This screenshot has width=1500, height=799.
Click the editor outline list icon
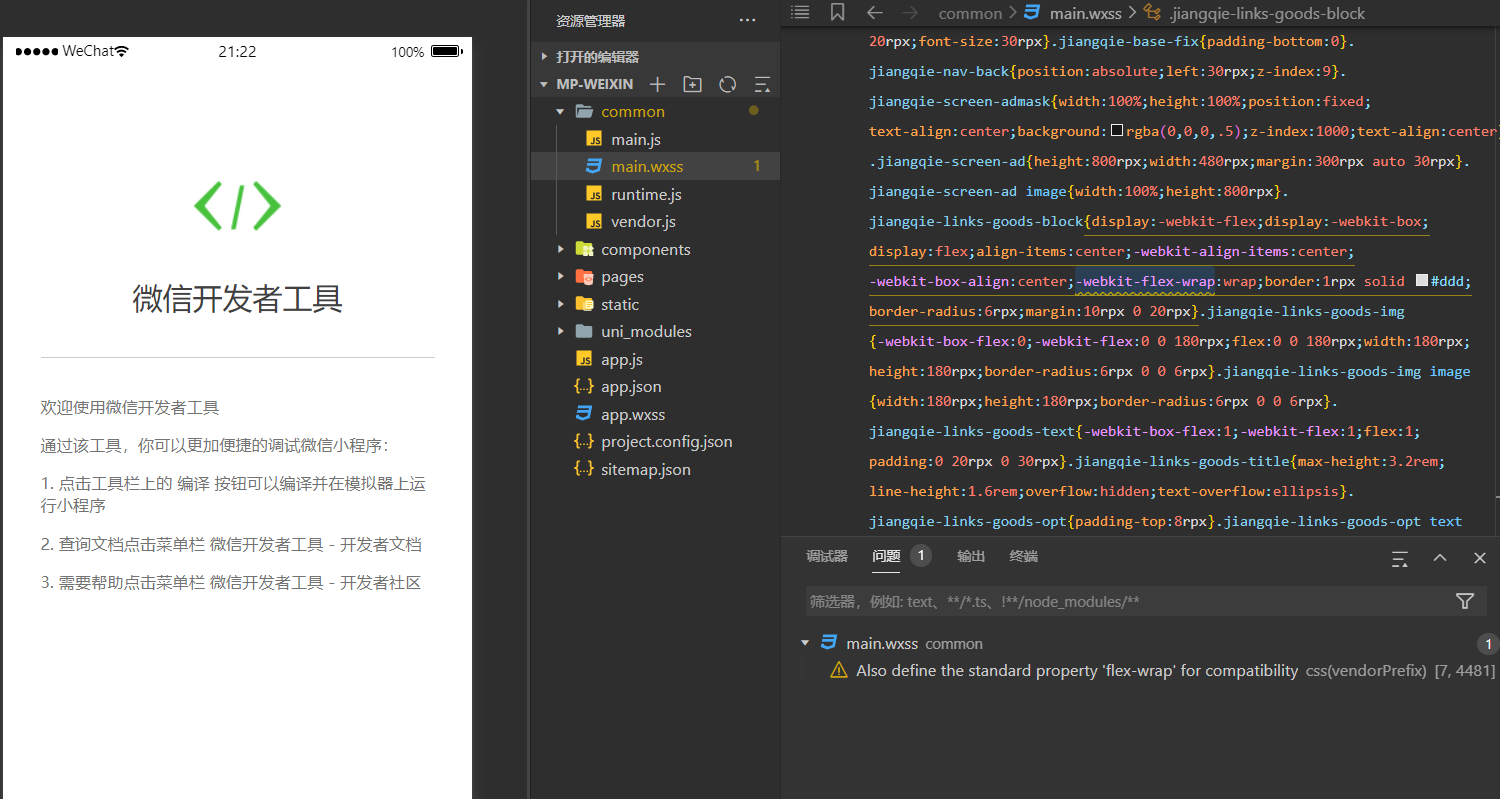[x=800, y=12]
